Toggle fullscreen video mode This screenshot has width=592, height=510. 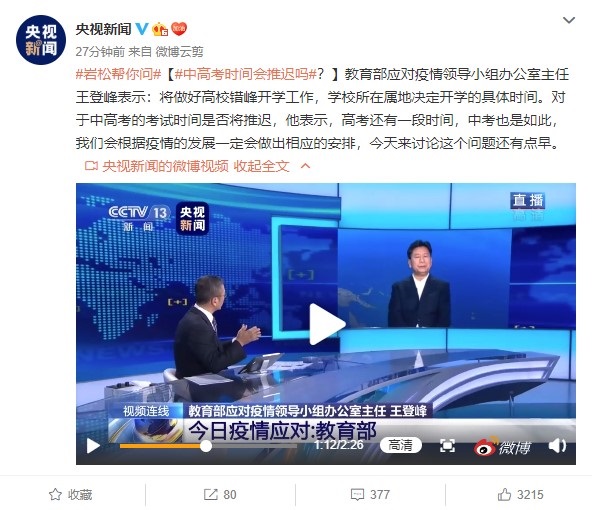(x=447, y=446)
